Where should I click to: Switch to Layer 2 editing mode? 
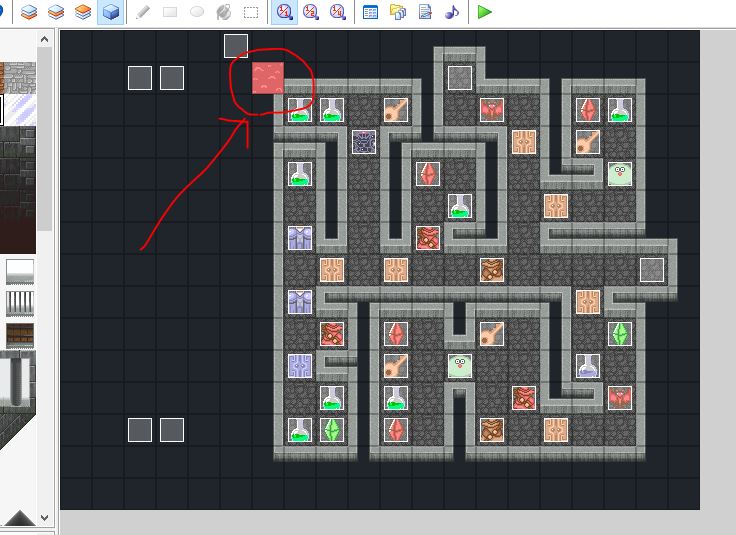tap(57, 12)
